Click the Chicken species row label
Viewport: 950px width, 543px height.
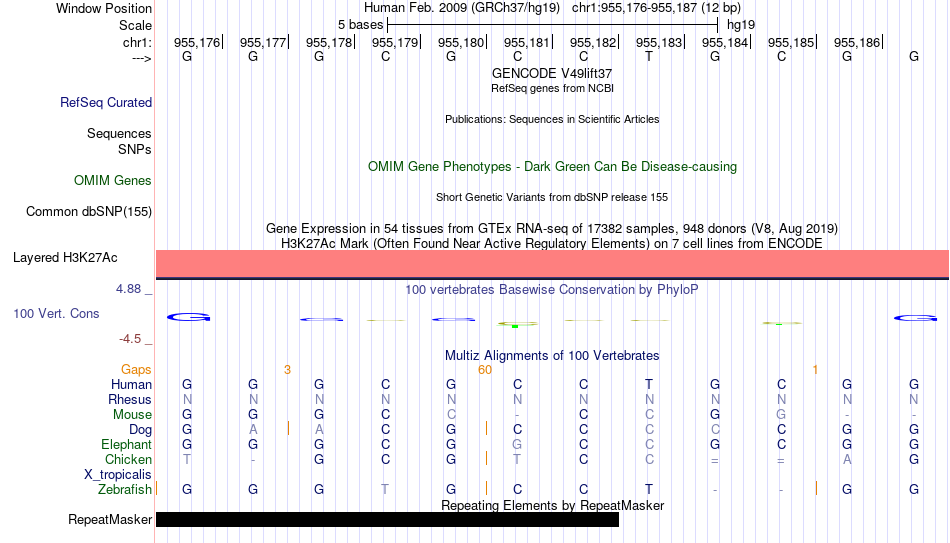(x=128, y=460)
